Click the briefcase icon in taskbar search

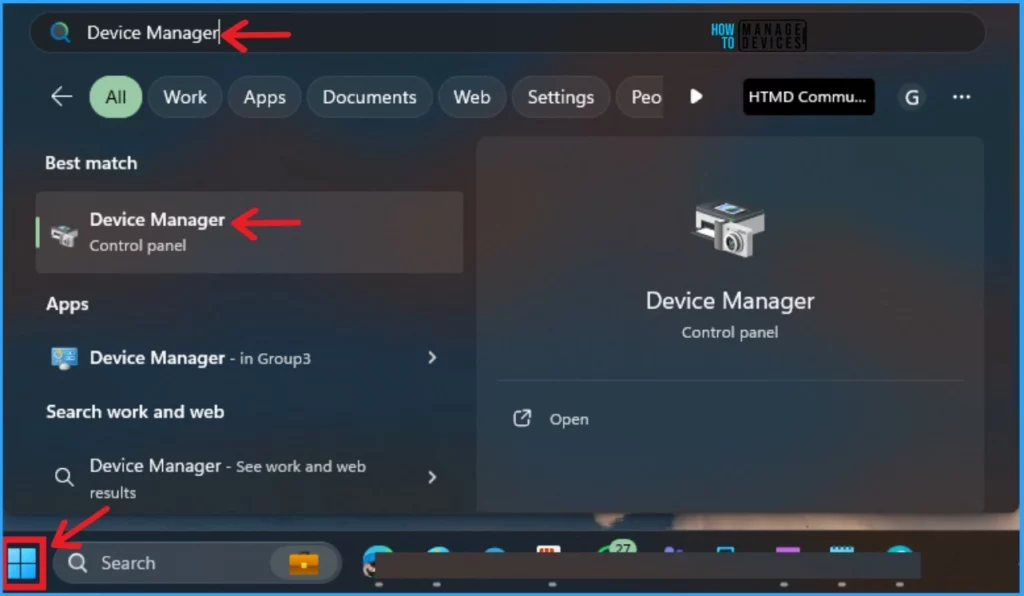coord(304,563)
